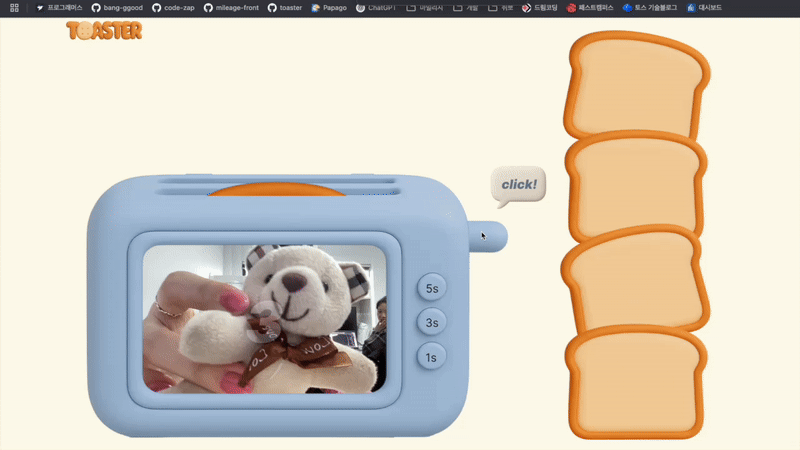Click the TOASTER logo

(104, 31)
